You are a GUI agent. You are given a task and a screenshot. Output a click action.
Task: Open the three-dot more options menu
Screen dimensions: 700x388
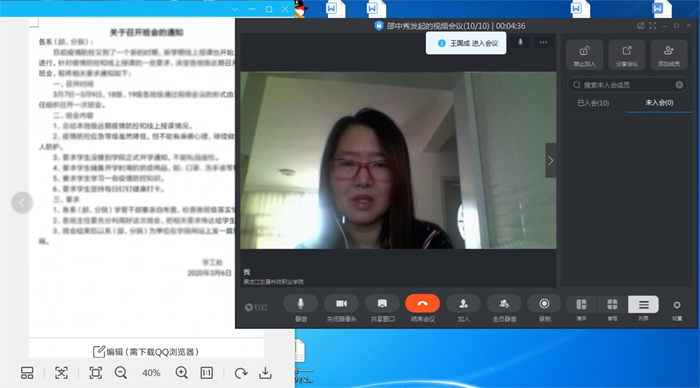(543, 42)
